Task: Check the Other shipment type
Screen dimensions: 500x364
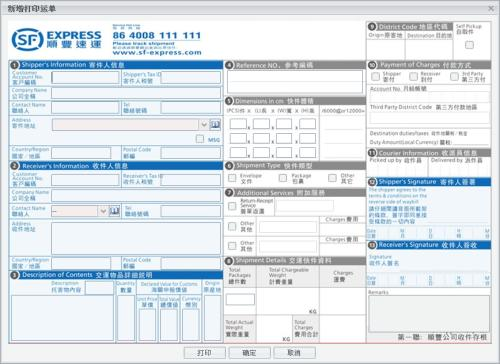Action: [x=332, y=178]
